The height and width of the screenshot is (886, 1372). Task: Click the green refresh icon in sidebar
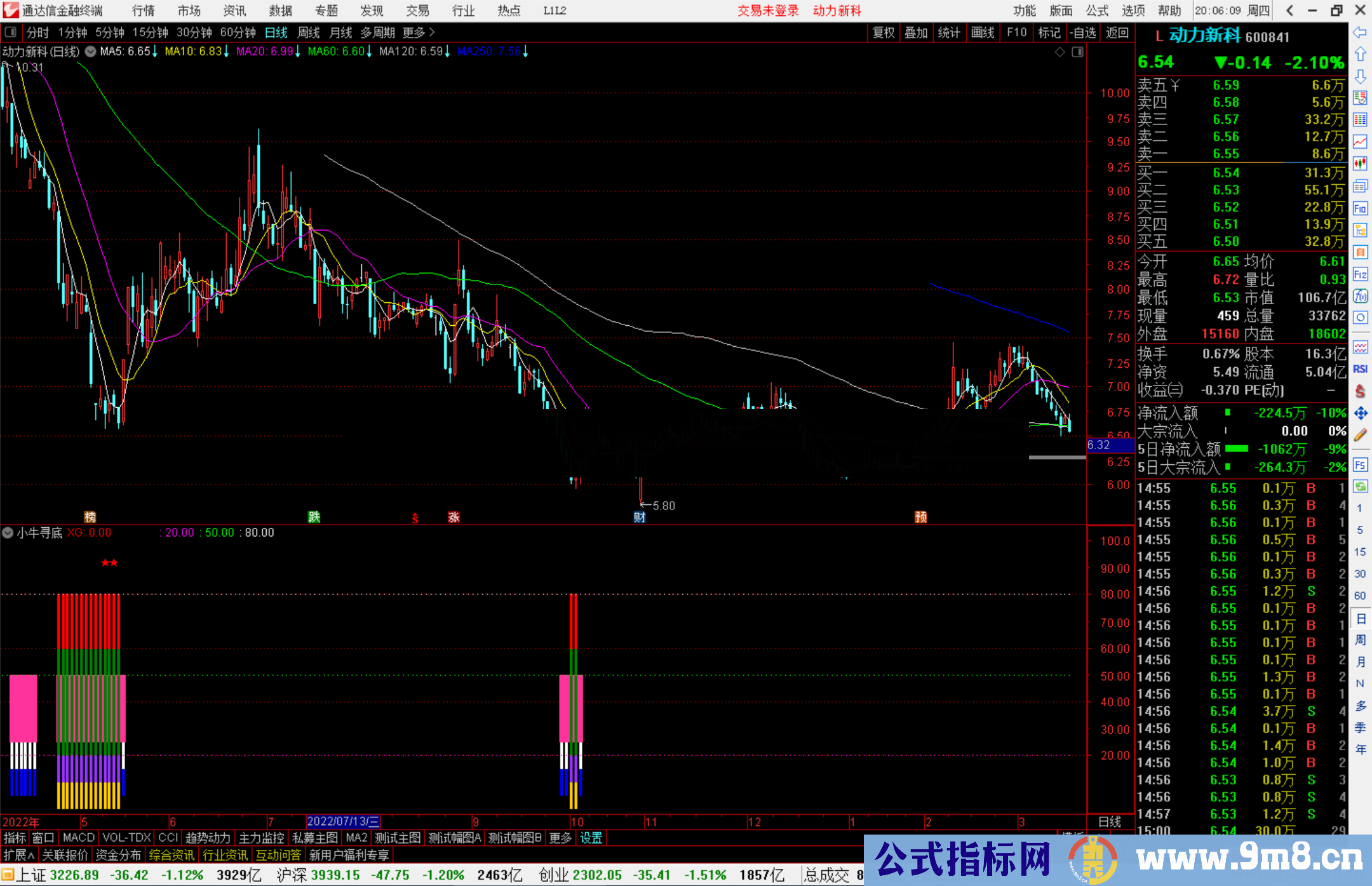pyautogui.click(x=1360, y=487)
